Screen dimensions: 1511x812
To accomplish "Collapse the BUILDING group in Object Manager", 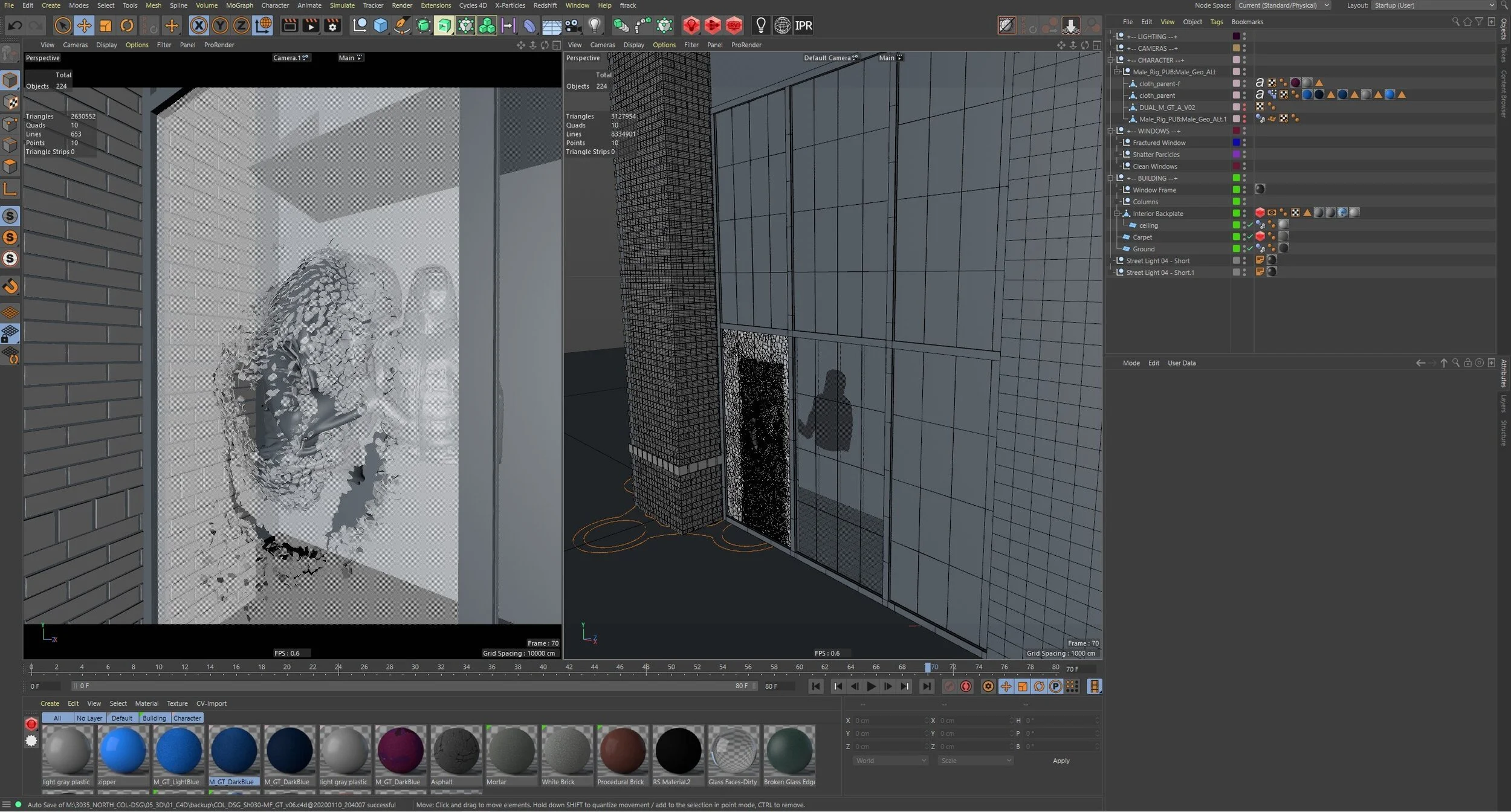I will tap(1111, 178).
